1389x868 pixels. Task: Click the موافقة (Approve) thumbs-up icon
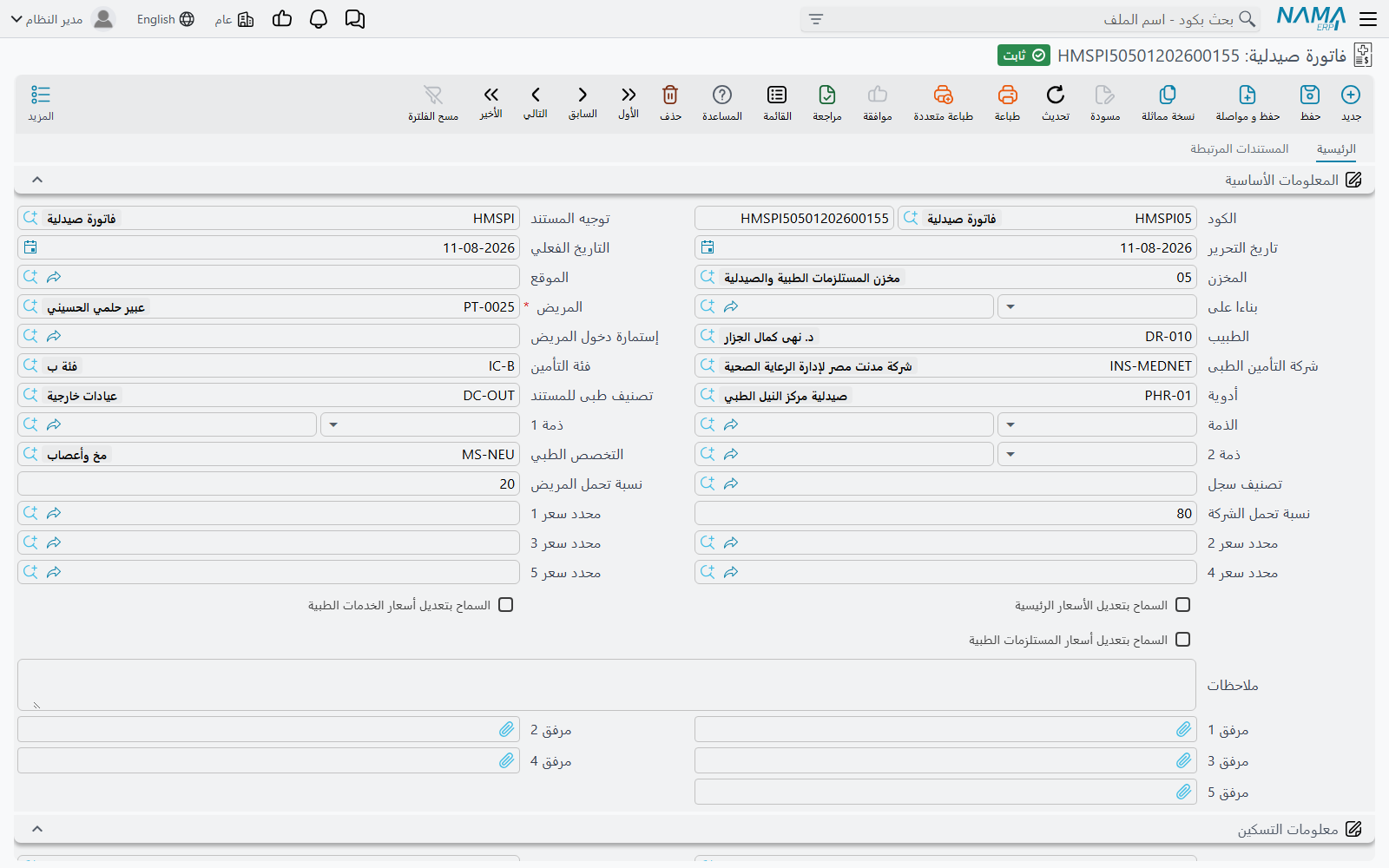pos(878,95)
